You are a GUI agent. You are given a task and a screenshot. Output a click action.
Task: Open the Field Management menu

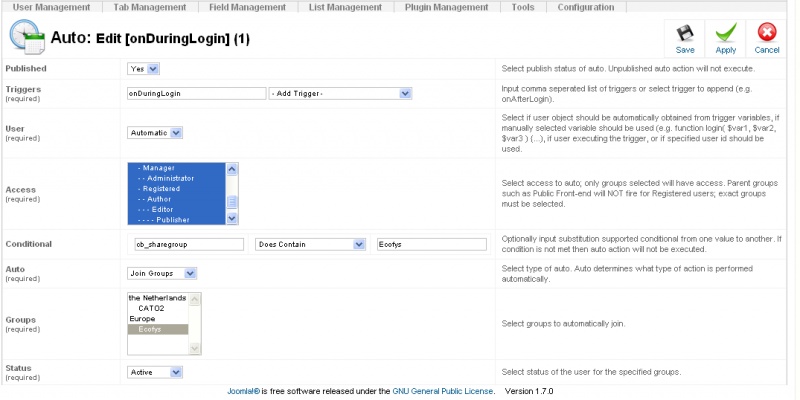247,7
